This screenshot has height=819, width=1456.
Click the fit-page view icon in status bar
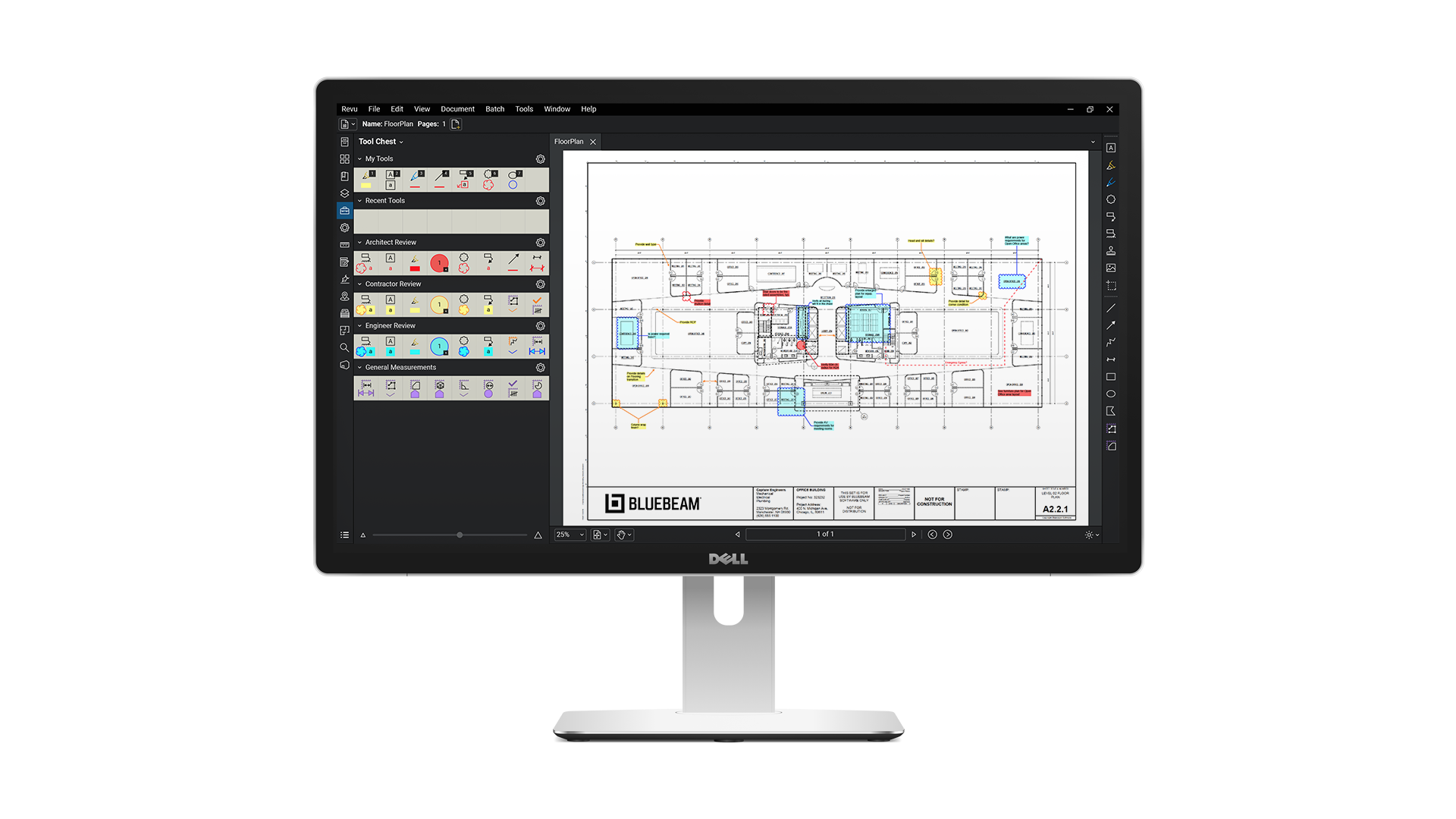[596, 534]
